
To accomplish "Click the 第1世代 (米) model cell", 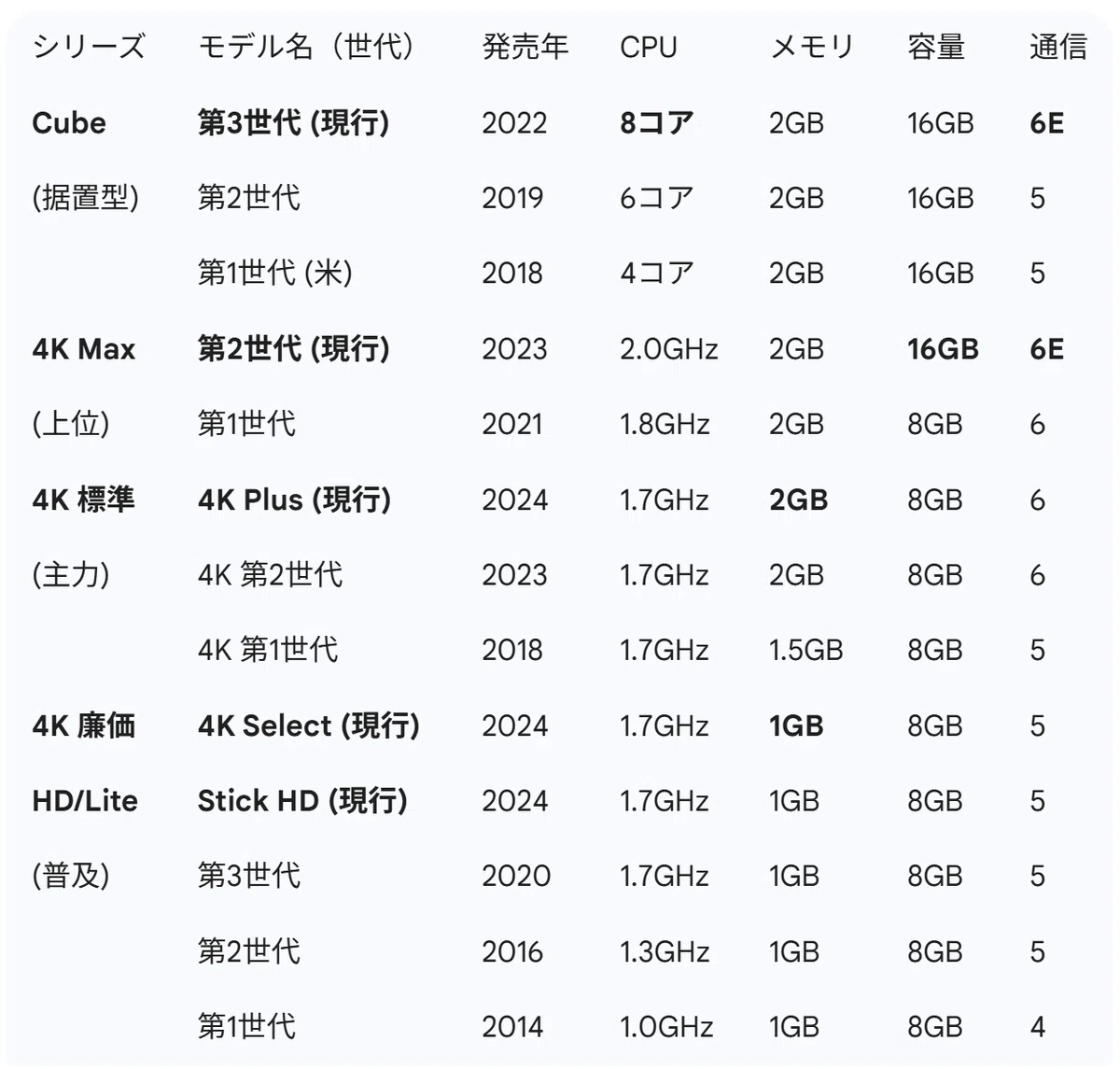I will pyautogui.click(x=275, y=273).
